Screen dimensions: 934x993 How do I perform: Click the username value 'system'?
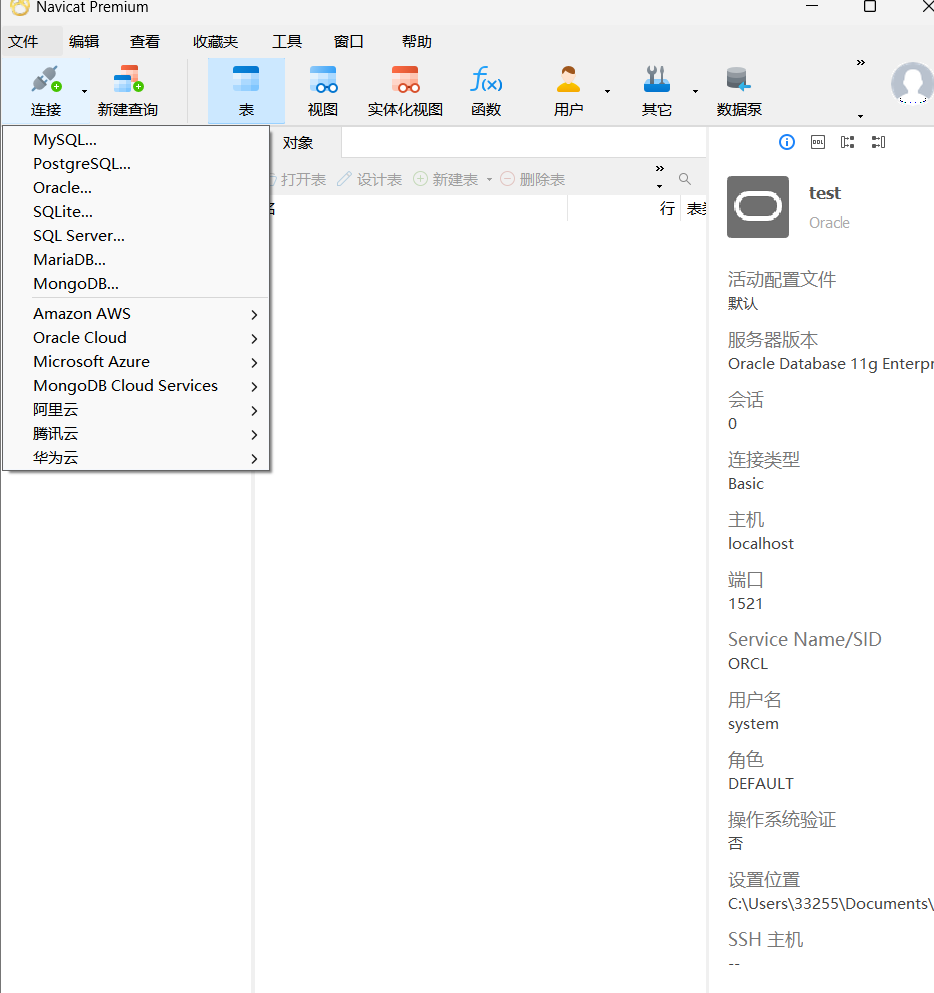[753, 724]
